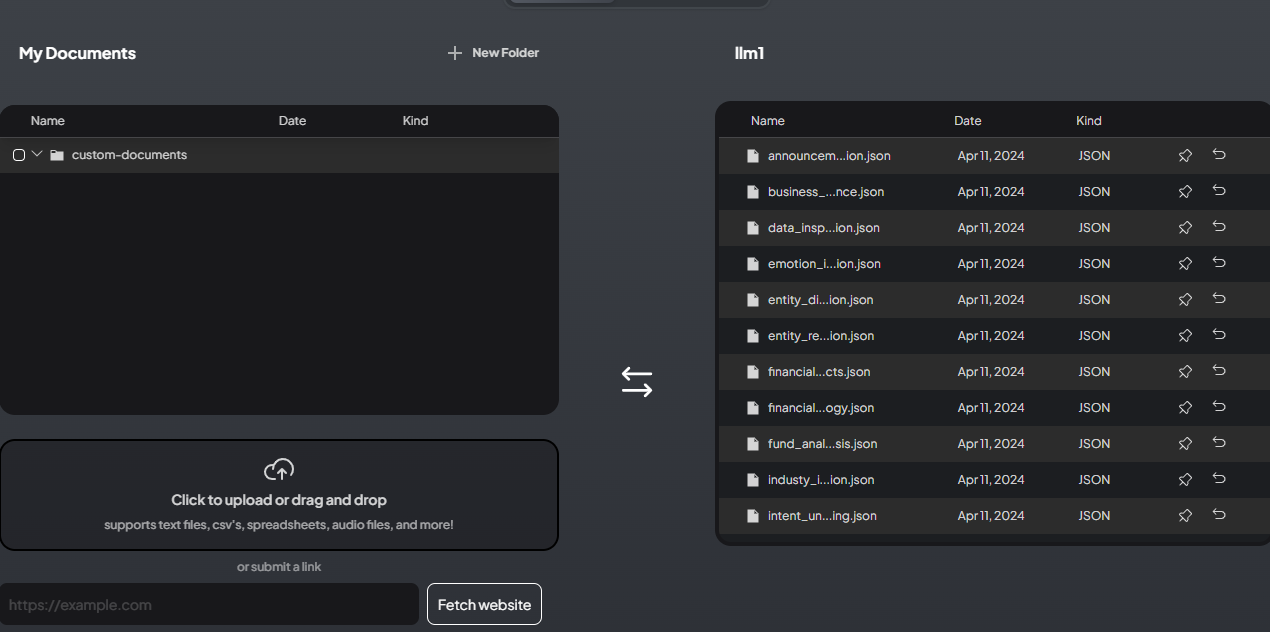The image size is (1270, 632).
Task: Remove entity_re...ion.json from workspace
Action: point(1219,335)
